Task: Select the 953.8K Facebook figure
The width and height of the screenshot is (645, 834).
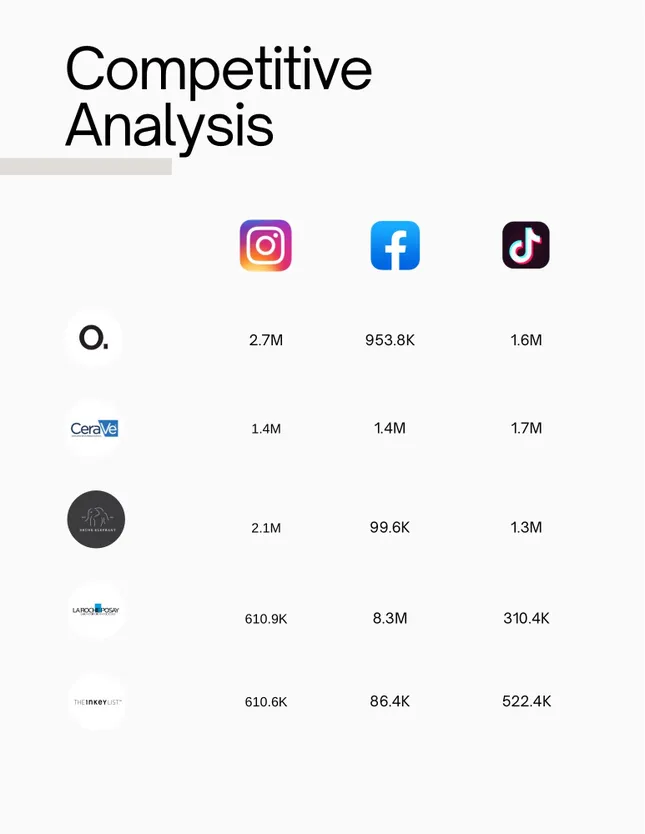Action: tap(390, 340)
